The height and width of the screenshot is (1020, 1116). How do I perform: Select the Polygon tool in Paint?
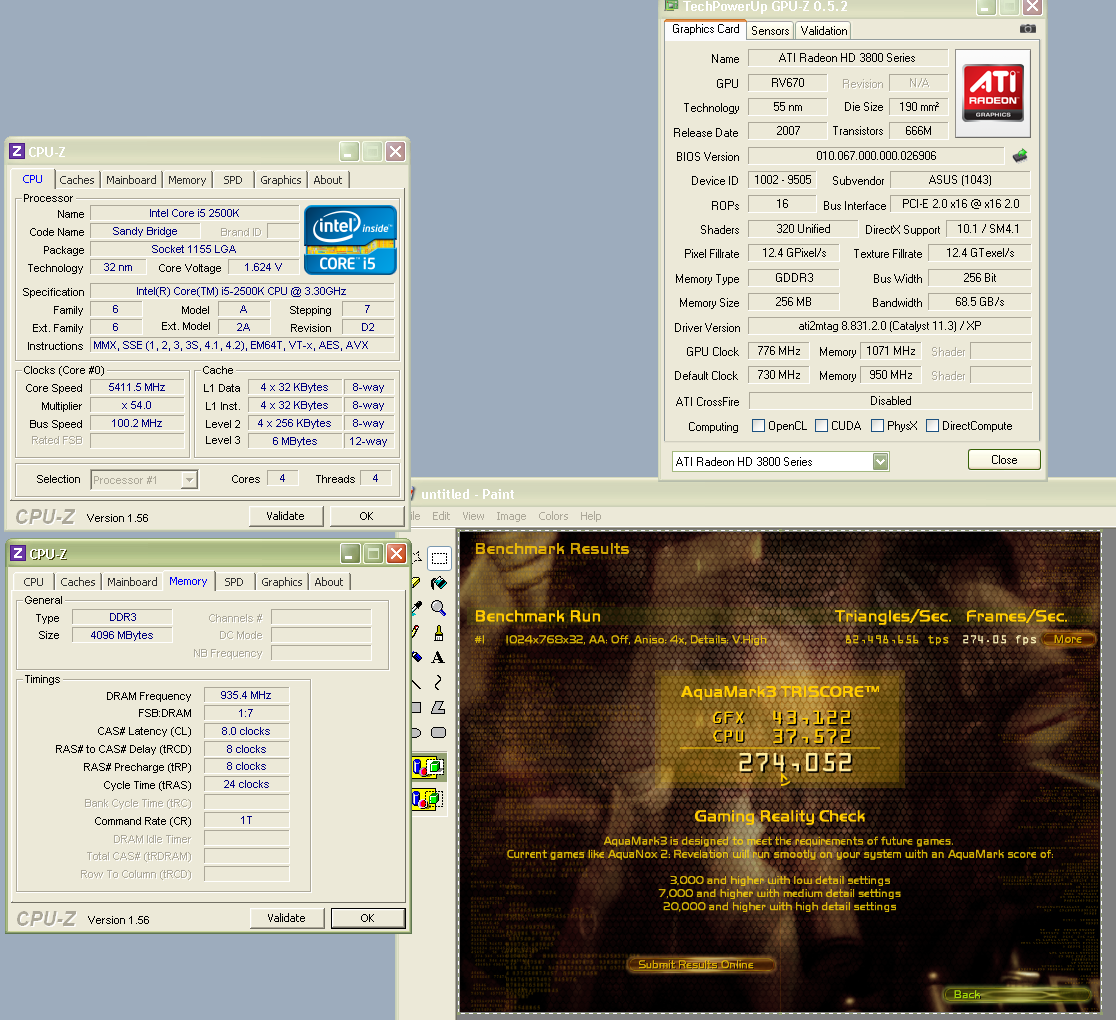coord(439,707)
